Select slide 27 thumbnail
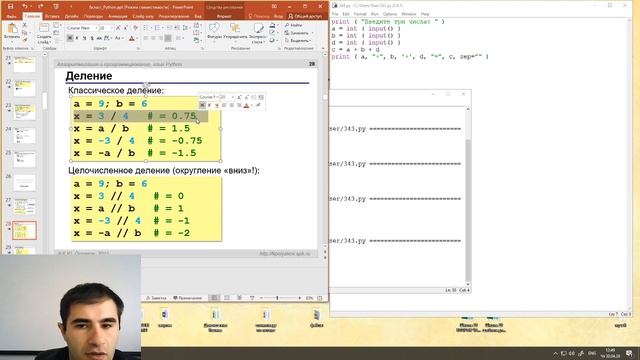This screenshot has height=360, width=640. 24,207
